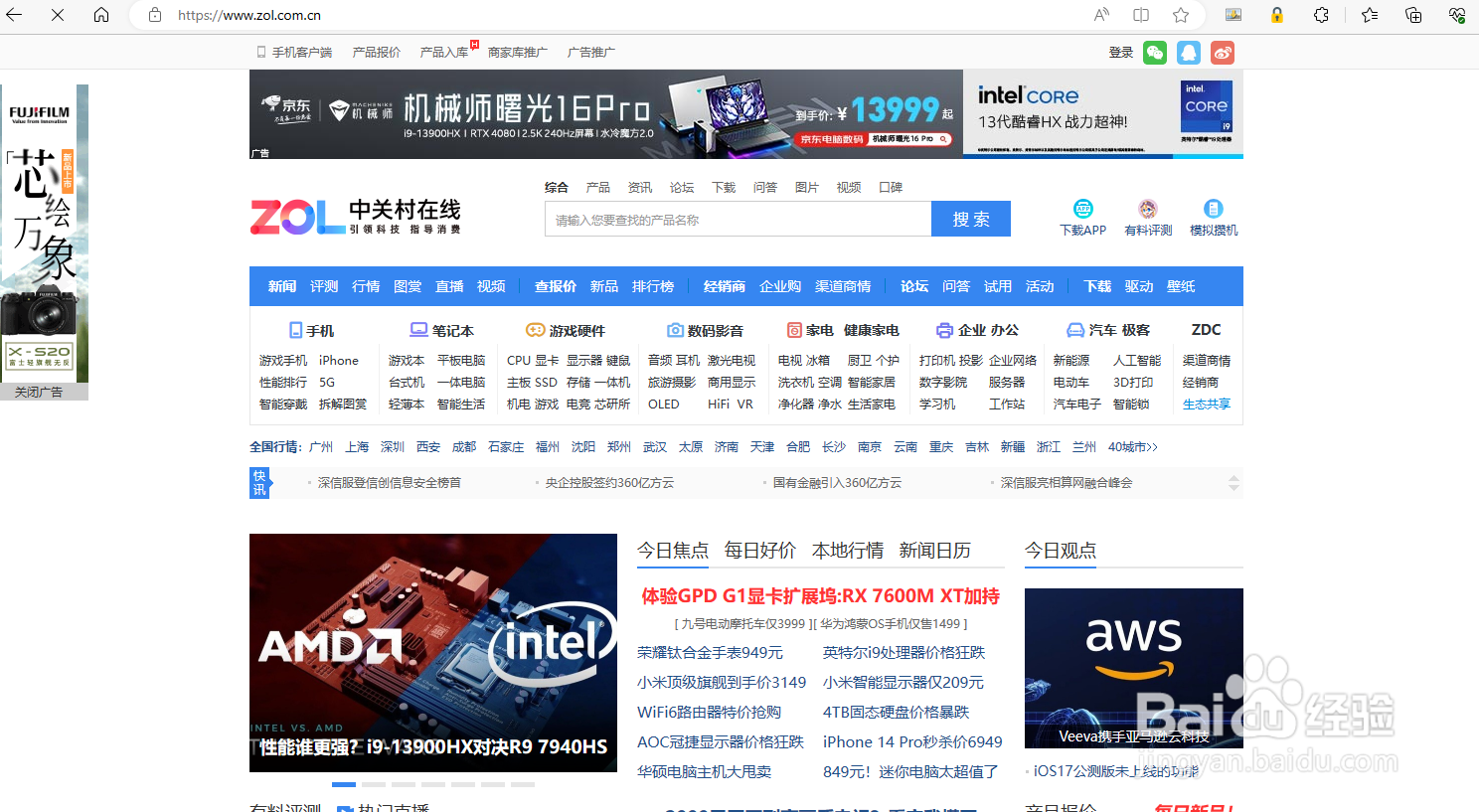Focus the product search input field

[738, 219]
